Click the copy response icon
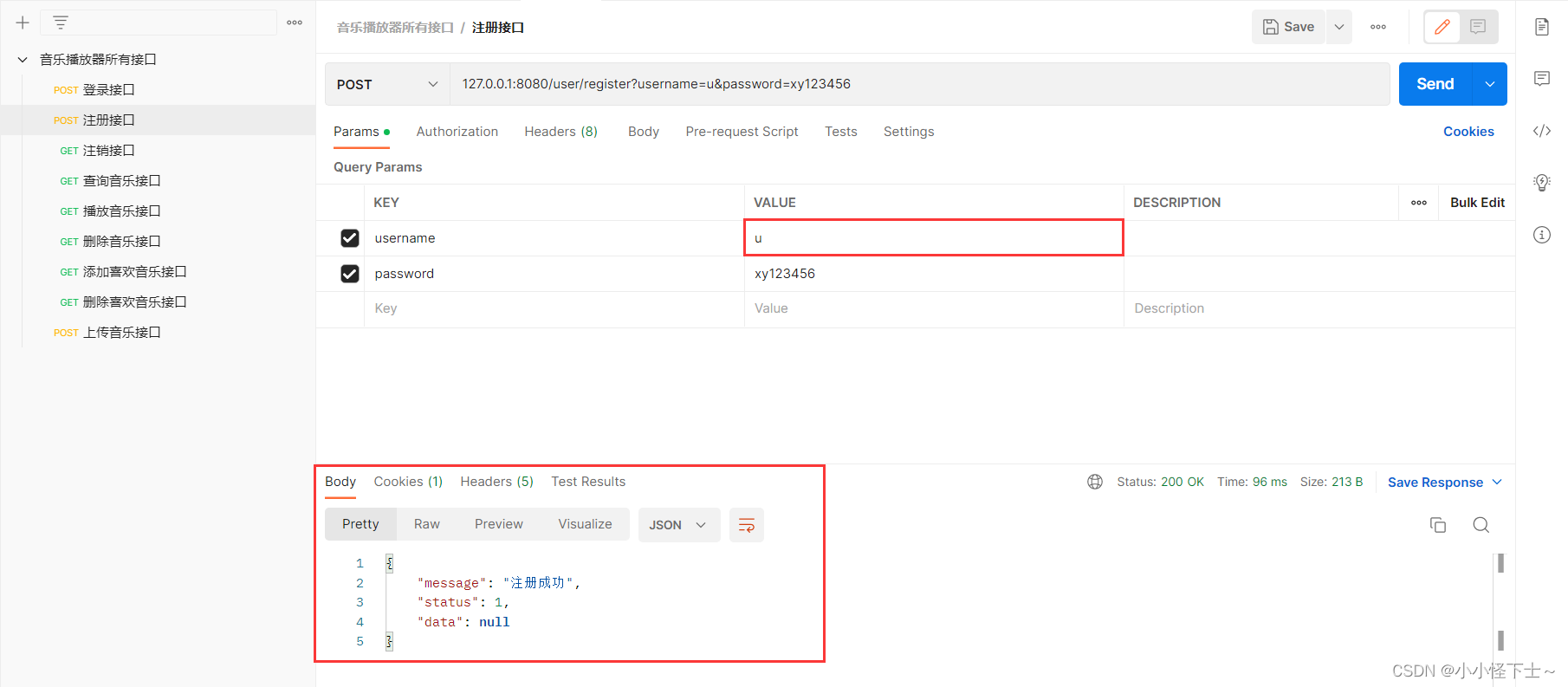1568x687 pixels. click(1438, 525)
